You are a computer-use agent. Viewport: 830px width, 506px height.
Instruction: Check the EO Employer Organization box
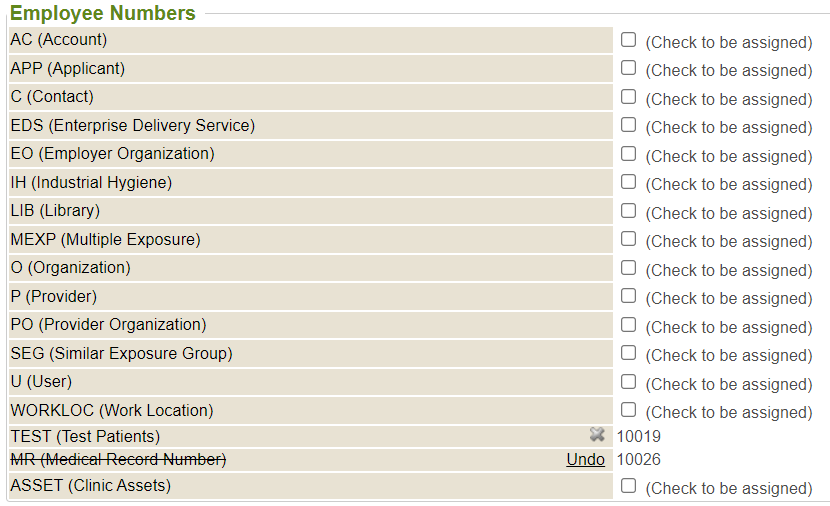[628, 154]
